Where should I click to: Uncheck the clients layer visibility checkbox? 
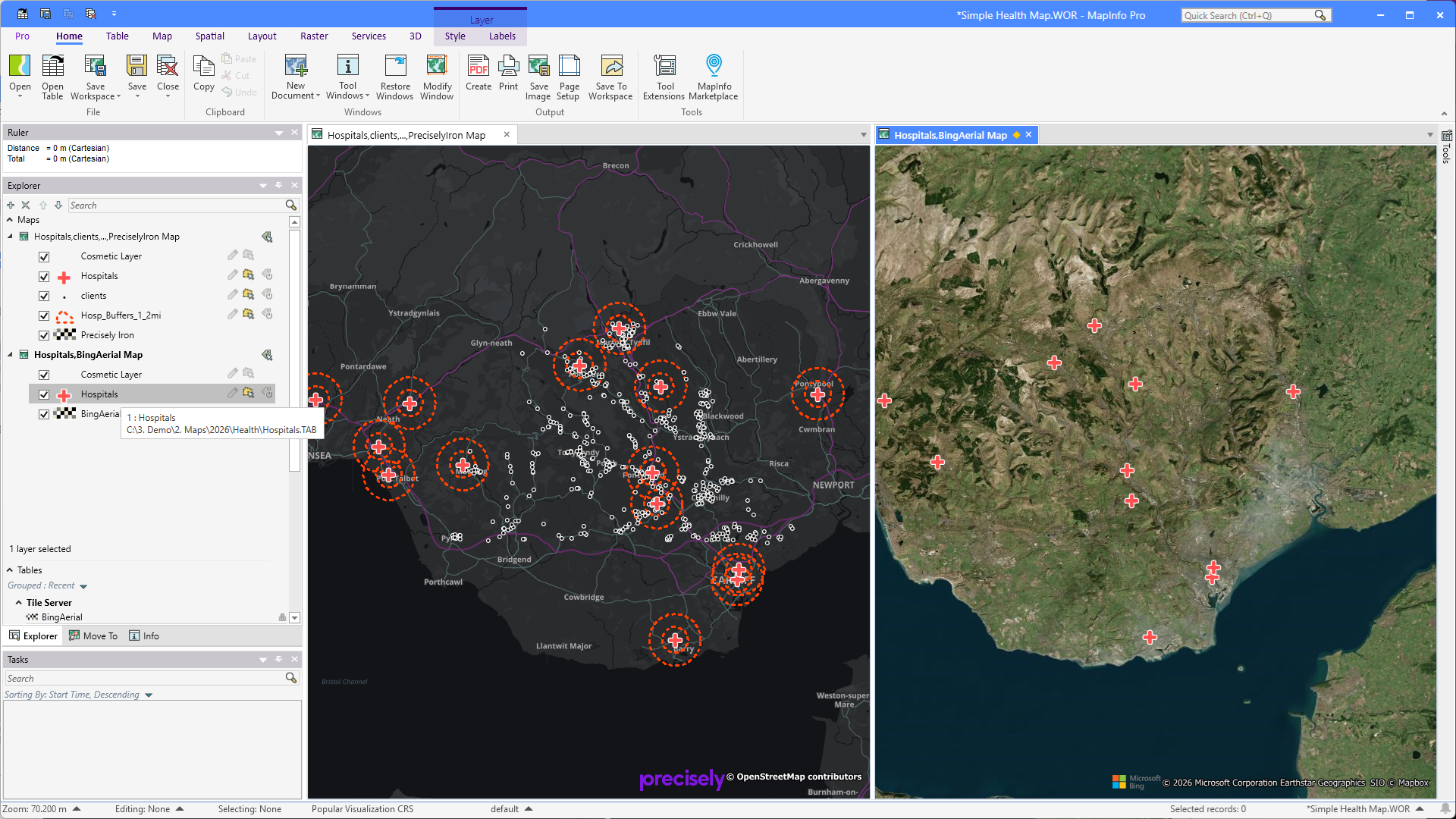coord(44,296)
